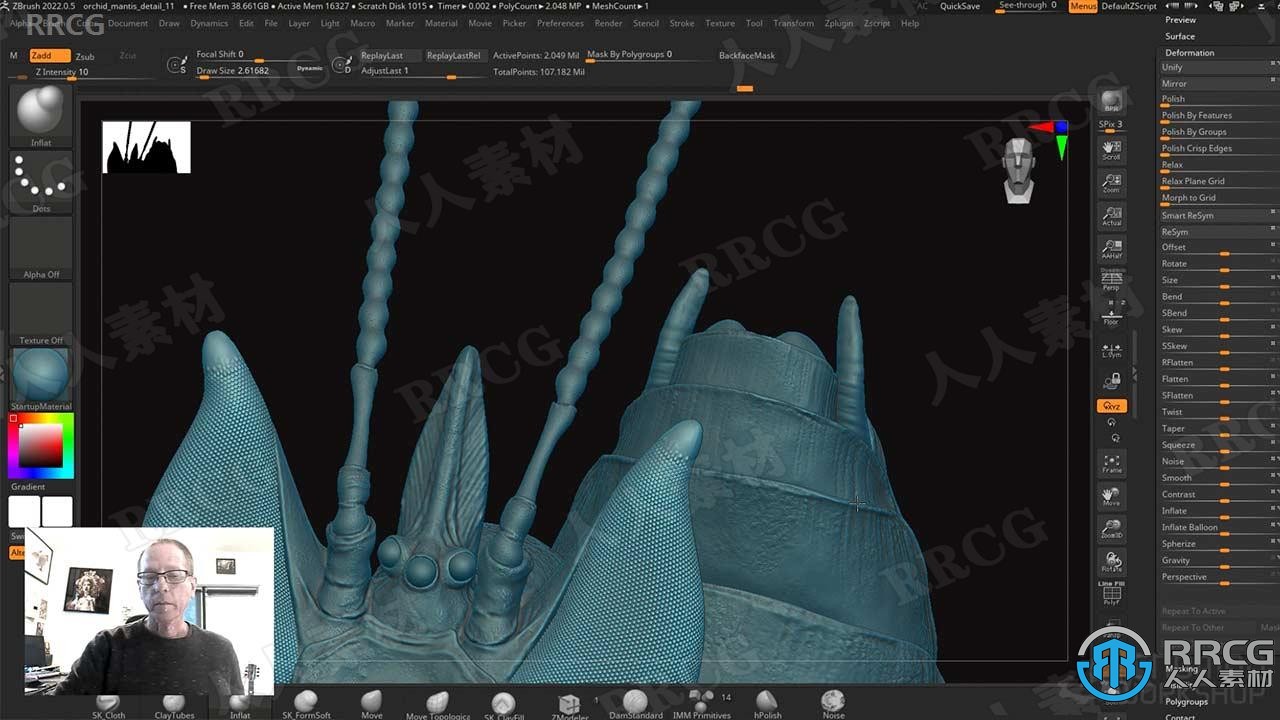
Task: Click the BPR render button
Action: click(x=1111, y=102)
